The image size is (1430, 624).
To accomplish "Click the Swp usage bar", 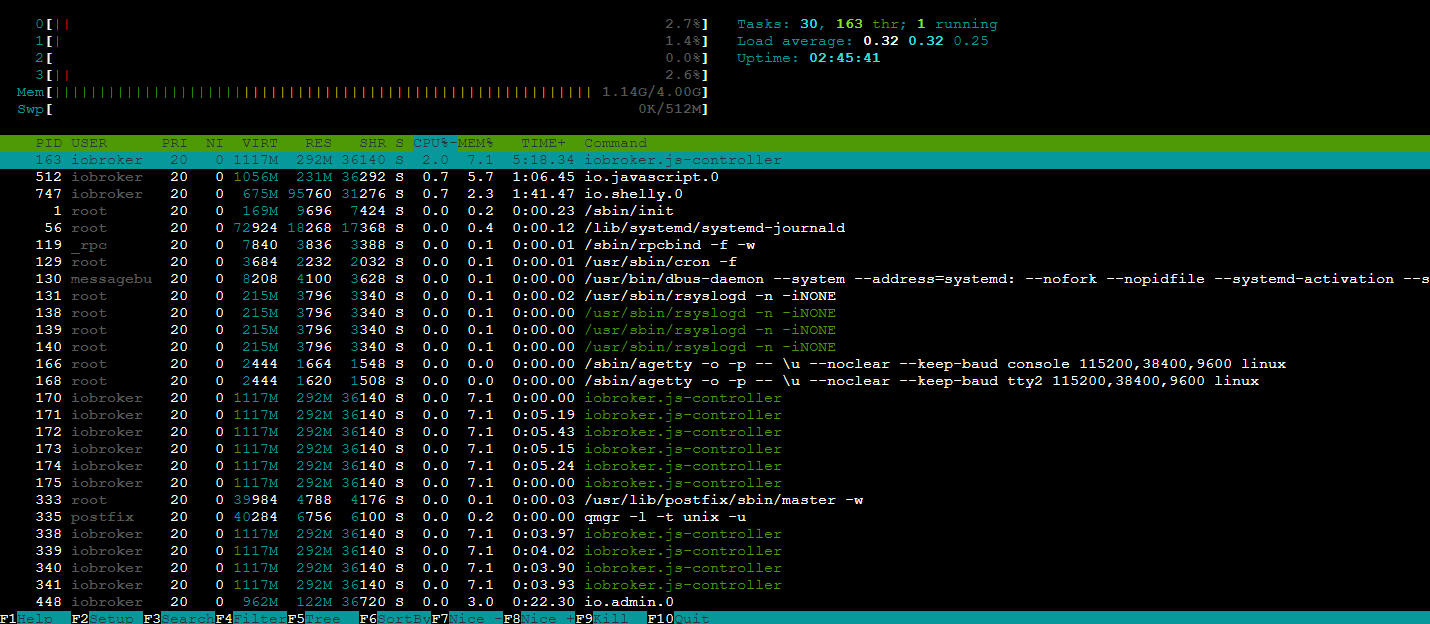I will (362, 109).
